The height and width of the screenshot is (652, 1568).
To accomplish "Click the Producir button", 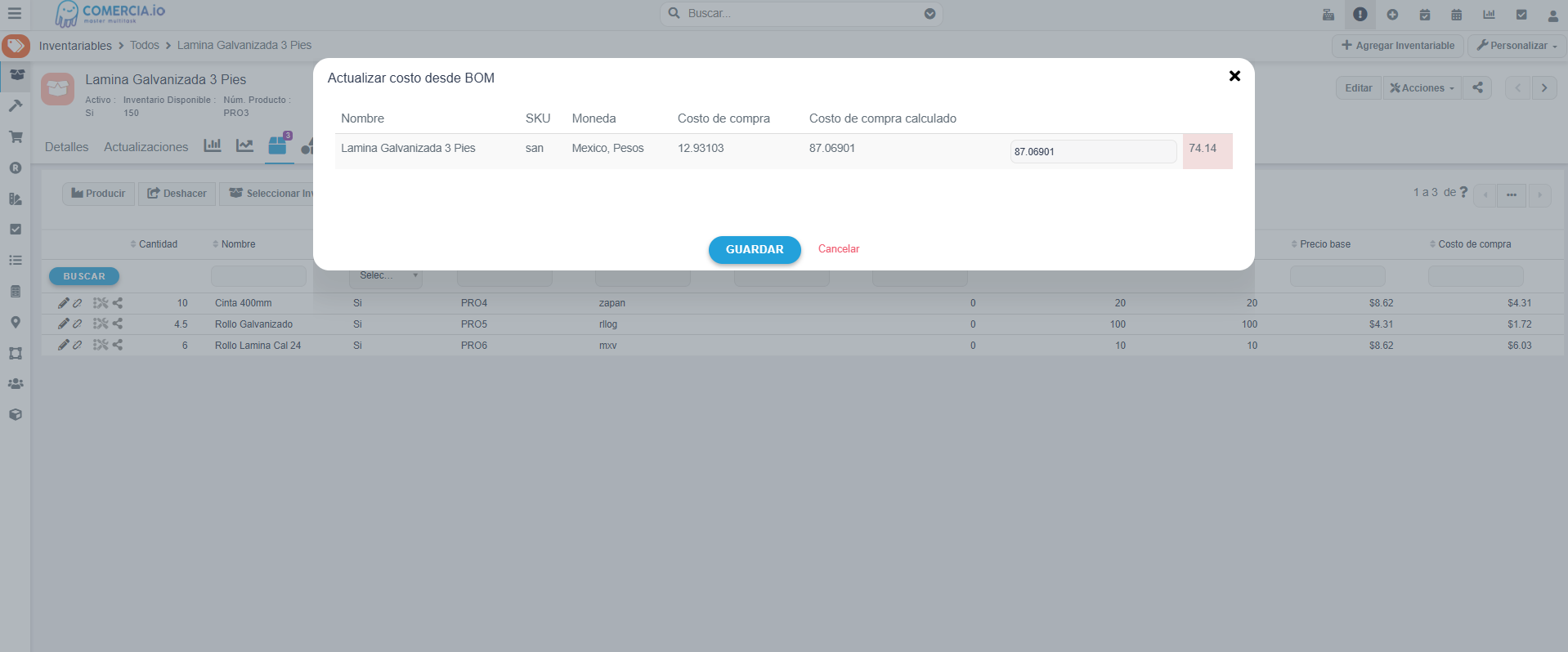I will point(98,194).
